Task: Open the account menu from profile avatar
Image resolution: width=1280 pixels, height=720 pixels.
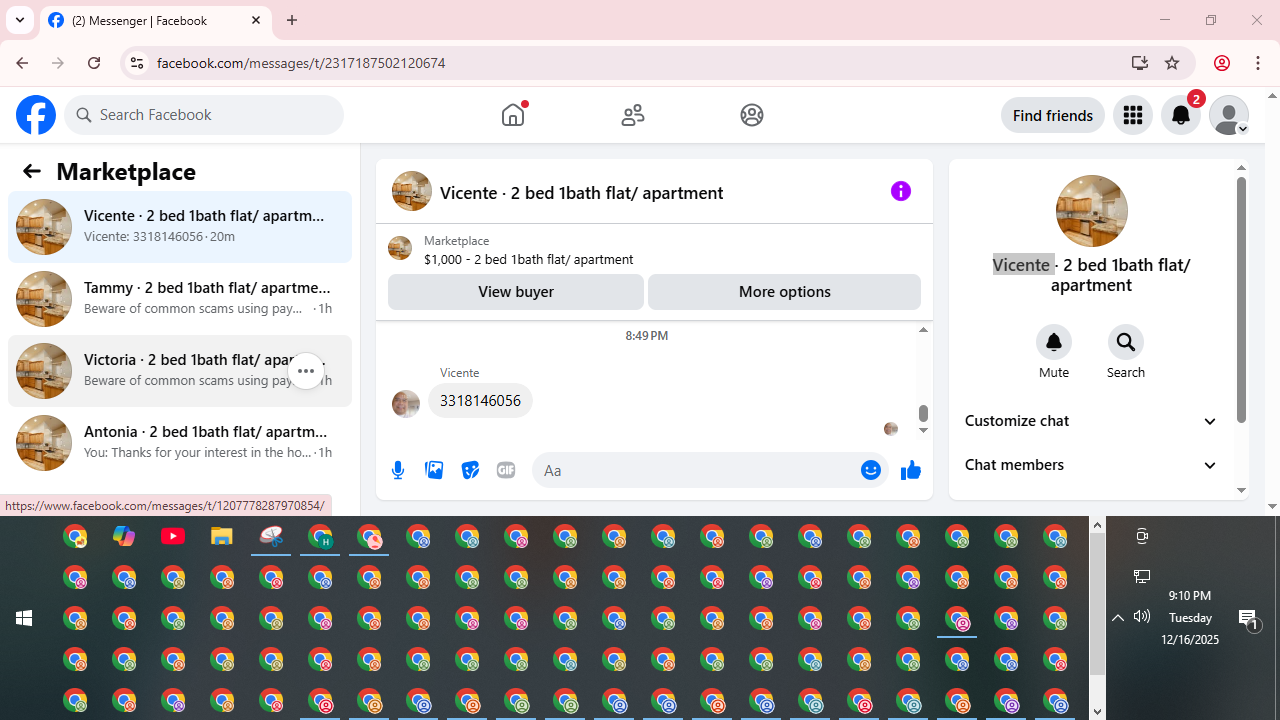Action: (x=1229, y=115)
